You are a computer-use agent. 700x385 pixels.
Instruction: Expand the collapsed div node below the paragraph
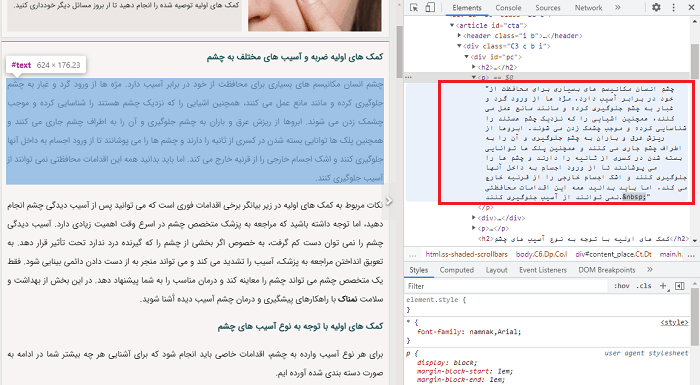(x=474, y=218)
